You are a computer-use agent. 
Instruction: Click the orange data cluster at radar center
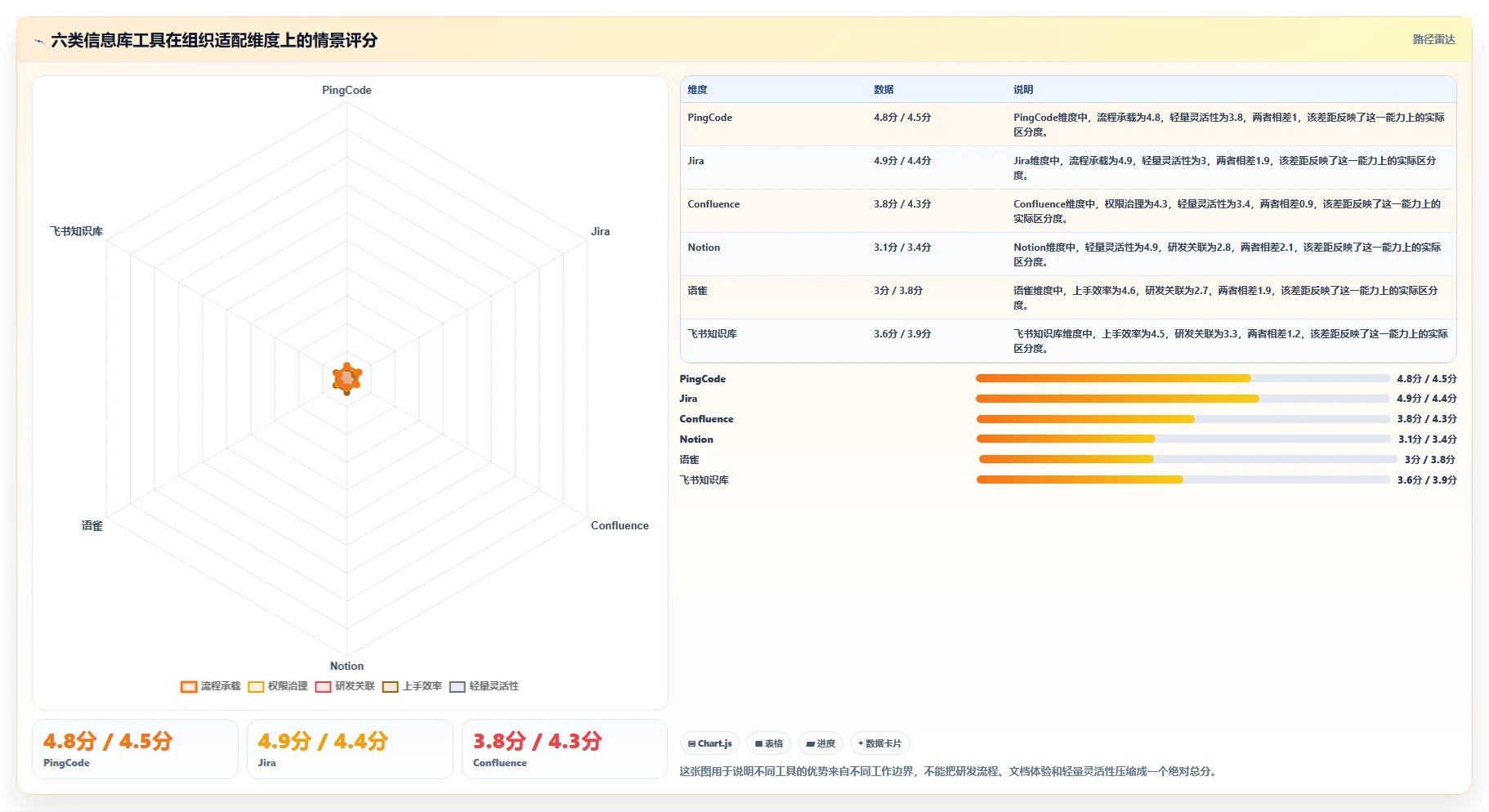347,378
